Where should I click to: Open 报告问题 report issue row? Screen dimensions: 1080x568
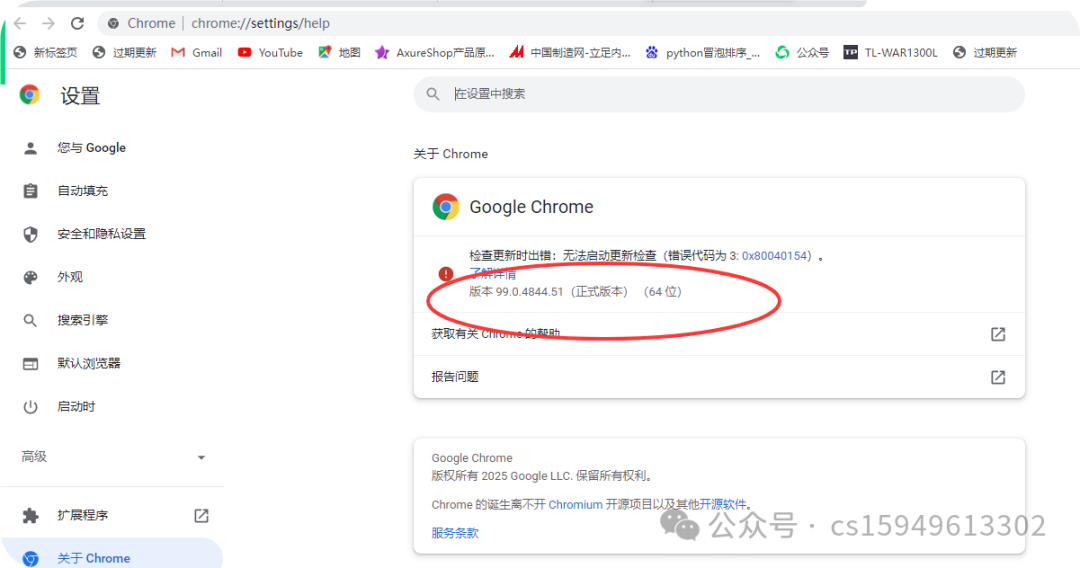point(719,377)
